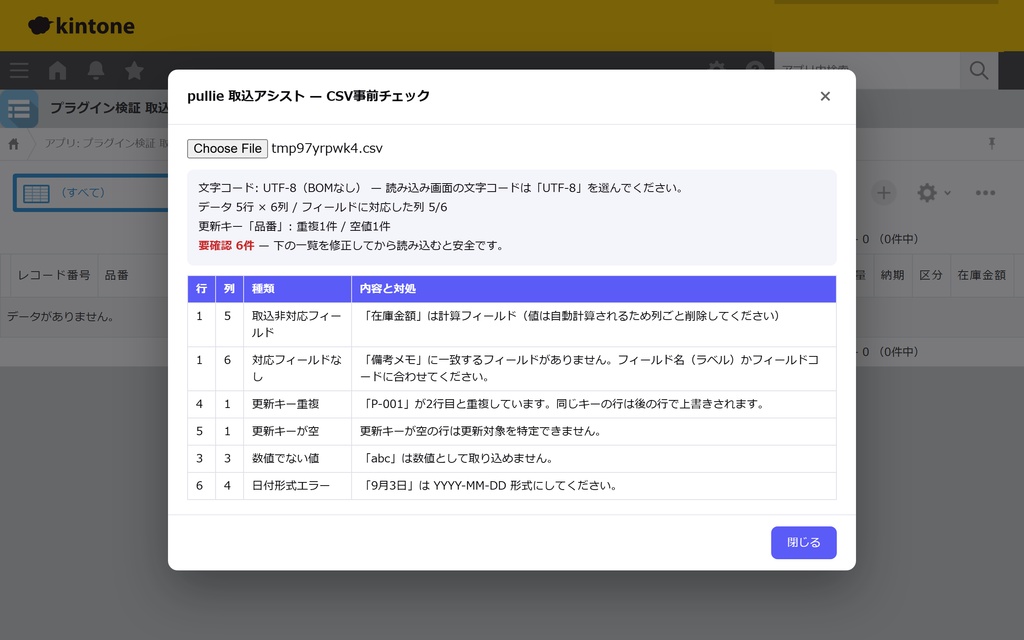Viewport: 1024px width, 640px height.
Task: Open the (すべて) view selector
Action: coord(91,193)
